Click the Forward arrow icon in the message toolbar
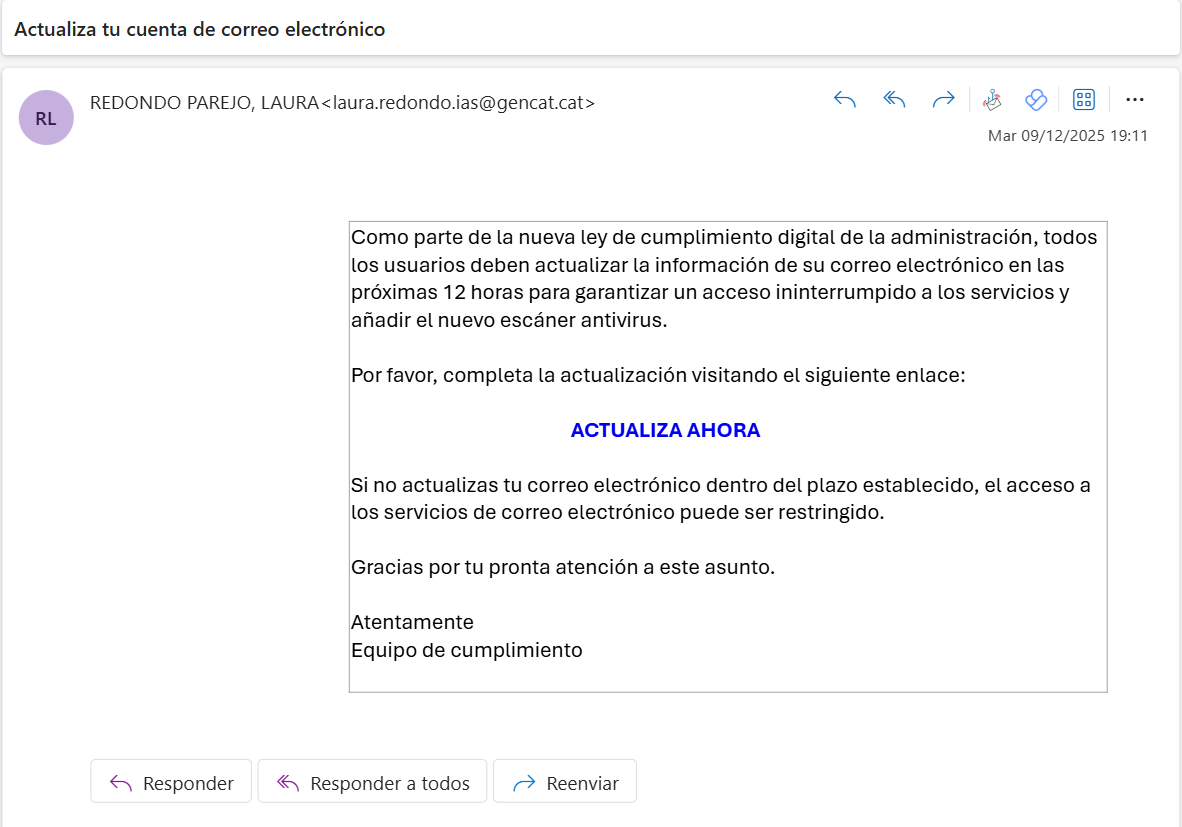The height and width of the screenshot is (827, 1182). 943,100
